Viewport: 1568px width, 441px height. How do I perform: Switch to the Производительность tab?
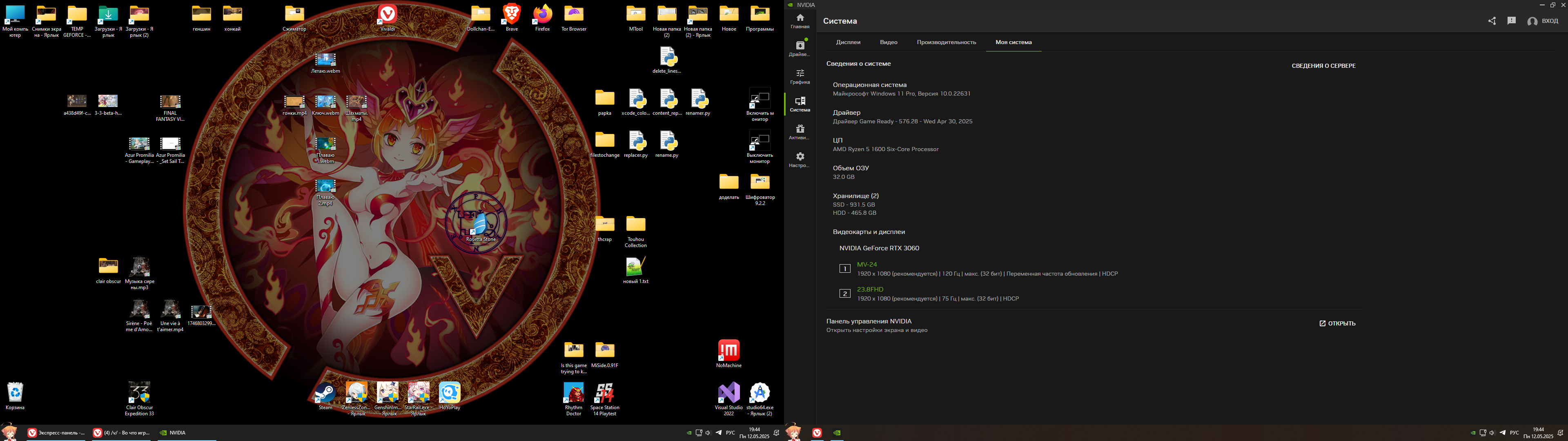pos(946,42)
